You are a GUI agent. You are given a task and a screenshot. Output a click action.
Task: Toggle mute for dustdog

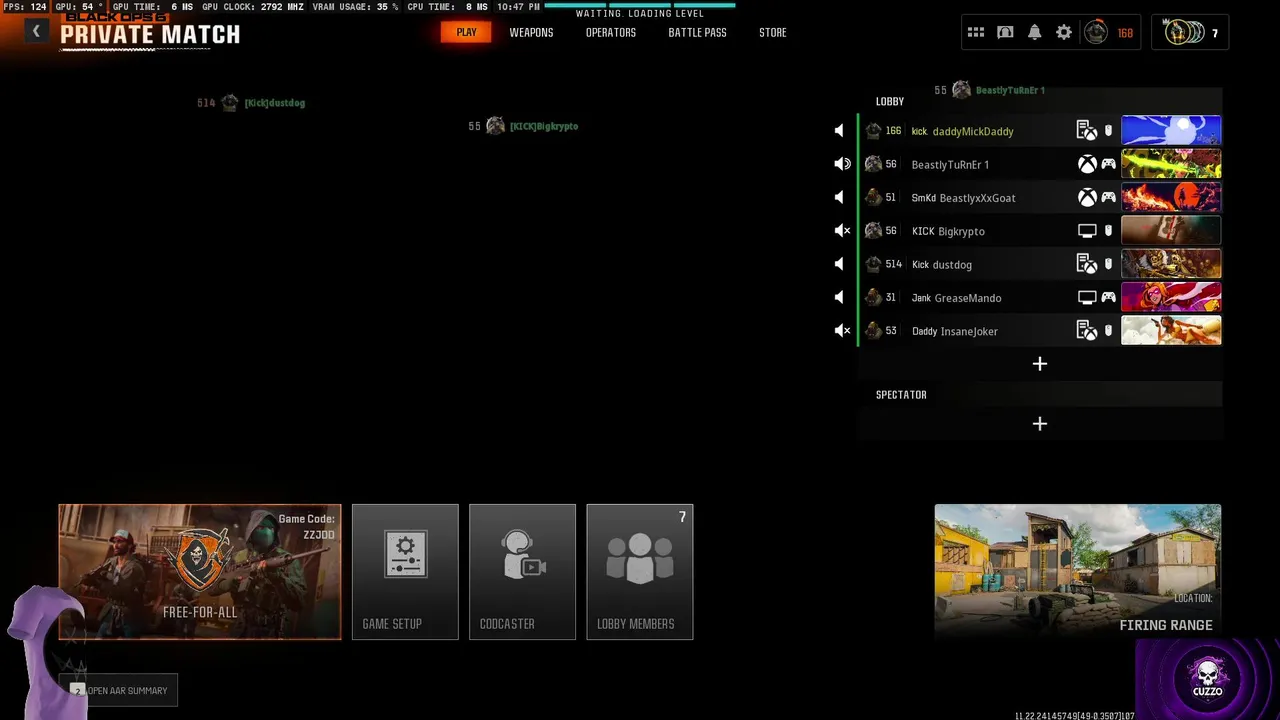coord(840,264)
